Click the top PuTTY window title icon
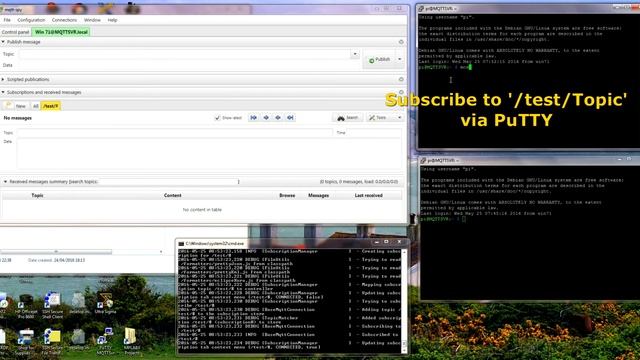Screen dimensions: 640x360 tap(421, 9)
